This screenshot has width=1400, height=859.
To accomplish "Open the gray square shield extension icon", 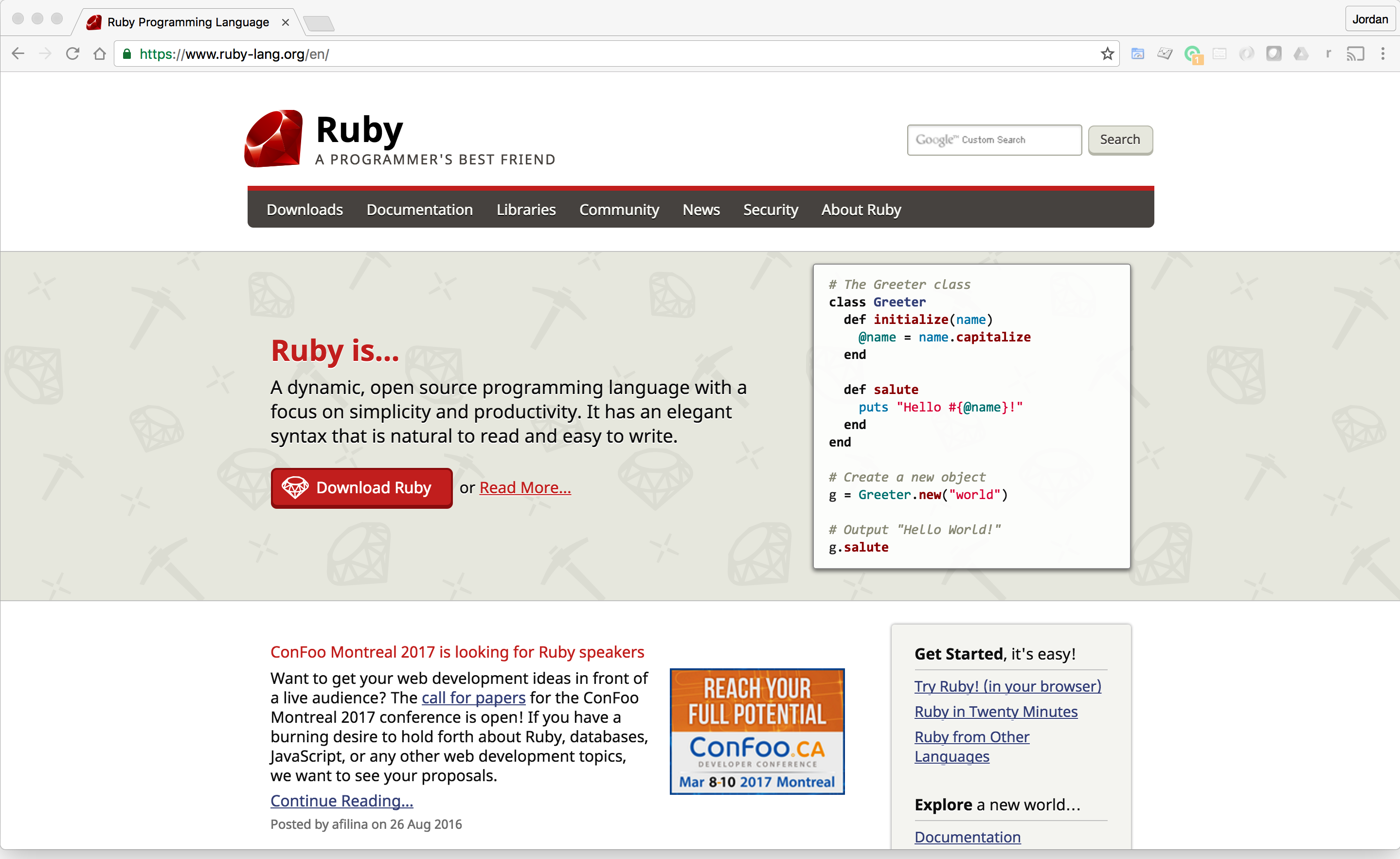I will click(1274, 54).
